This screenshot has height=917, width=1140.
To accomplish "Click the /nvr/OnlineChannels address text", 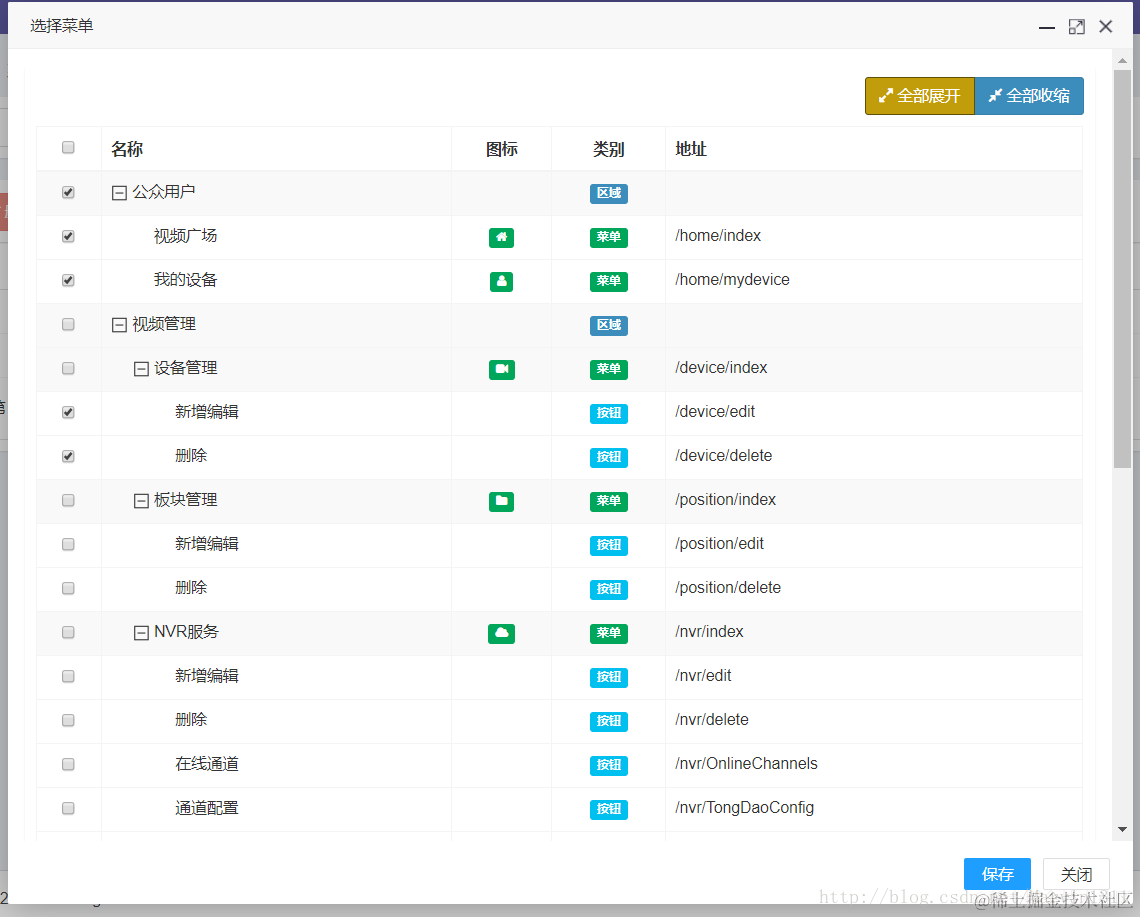I will (x=746, y=764).
